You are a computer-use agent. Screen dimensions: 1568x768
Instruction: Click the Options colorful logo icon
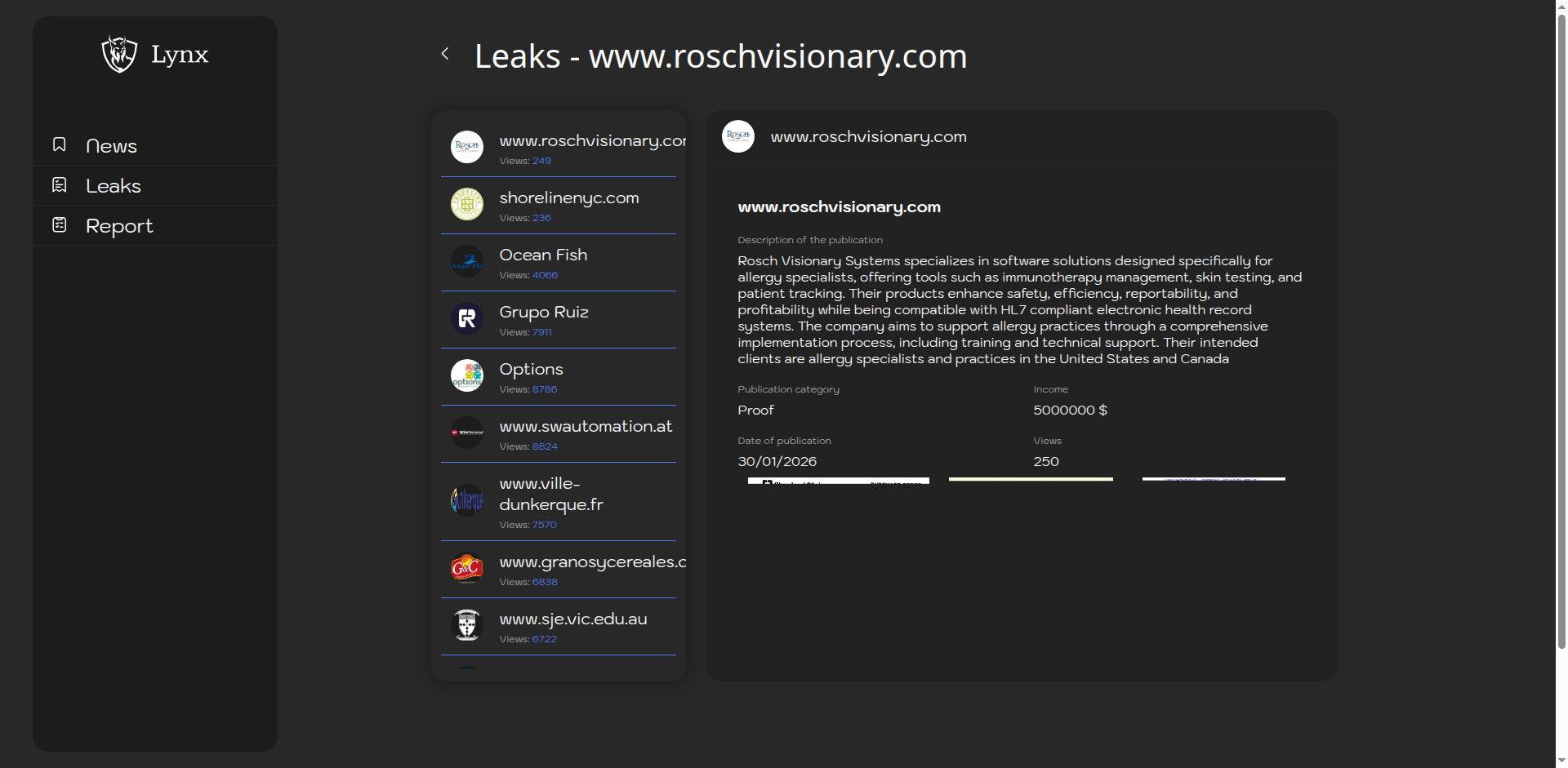tap(467, 375)
